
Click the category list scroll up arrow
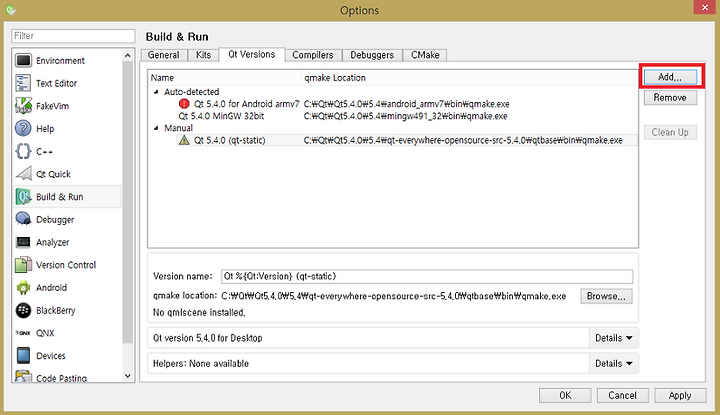[128, 56]
